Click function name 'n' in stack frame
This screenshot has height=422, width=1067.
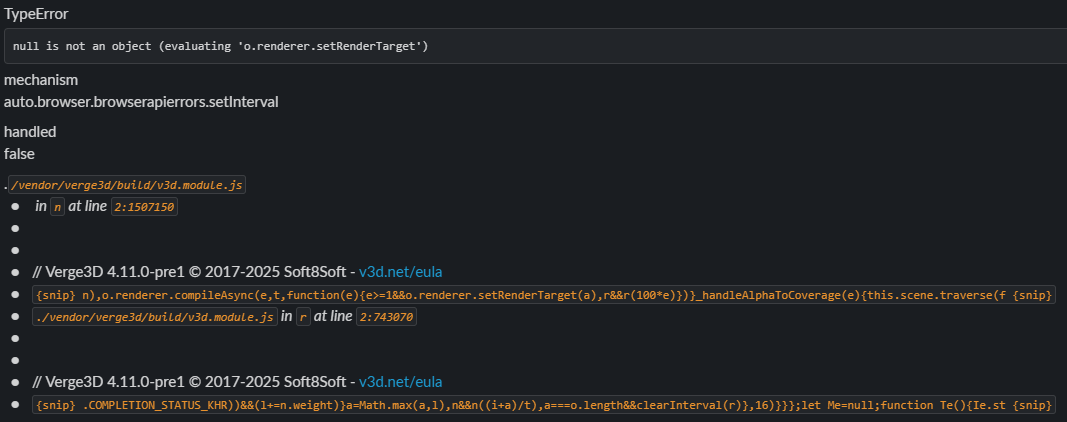point(57,206)
